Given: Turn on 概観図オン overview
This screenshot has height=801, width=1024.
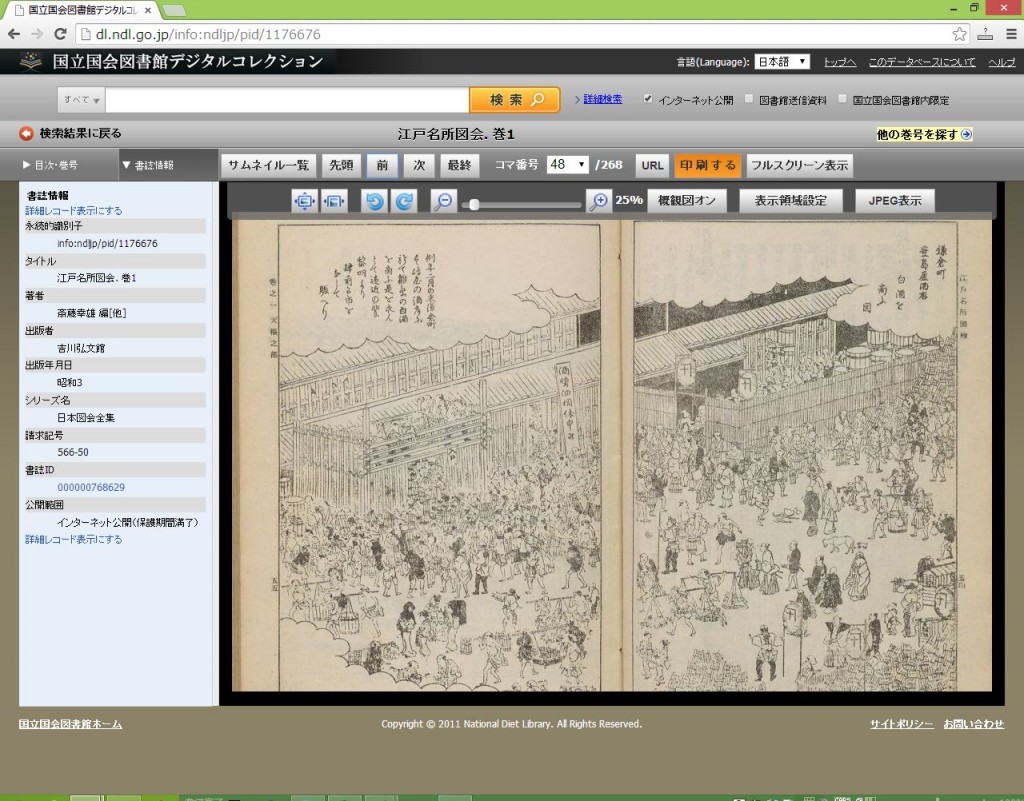Looking at the screenshot, I should pyautogui.click(x=686, y=200).
